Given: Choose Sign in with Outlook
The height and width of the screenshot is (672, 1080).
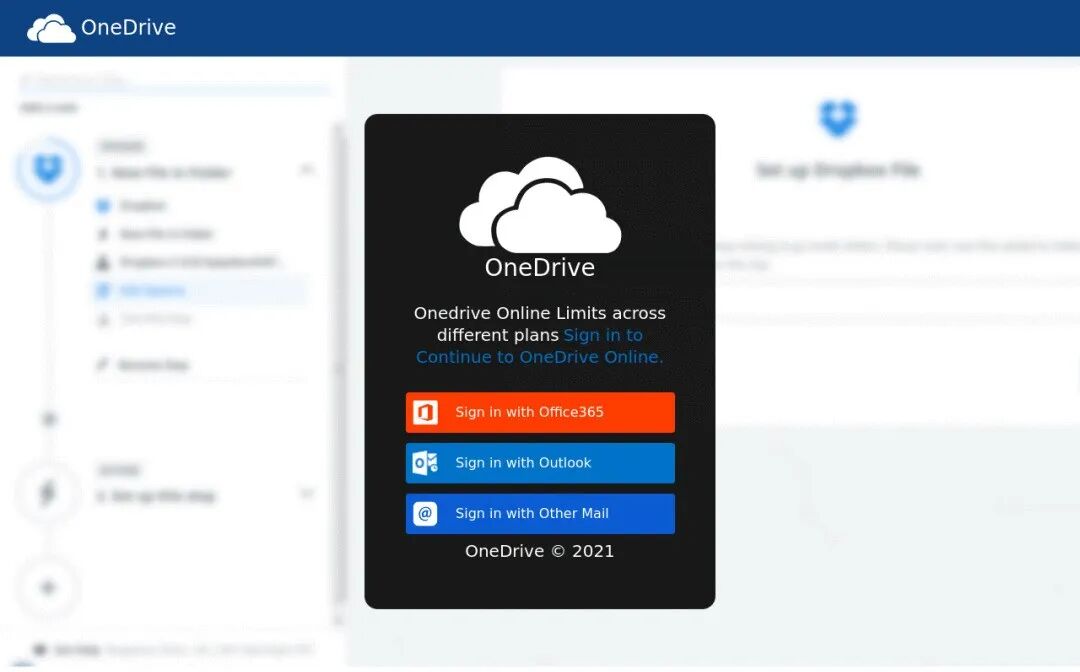Looking at the screenshot, I should 540,463.
